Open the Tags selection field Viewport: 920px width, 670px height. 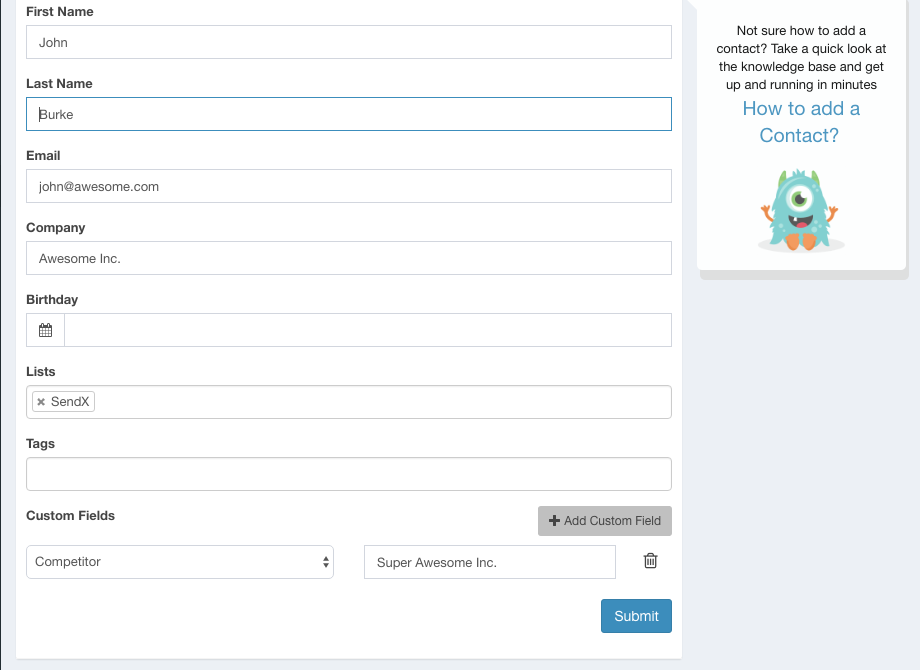(x=348, y=474)
